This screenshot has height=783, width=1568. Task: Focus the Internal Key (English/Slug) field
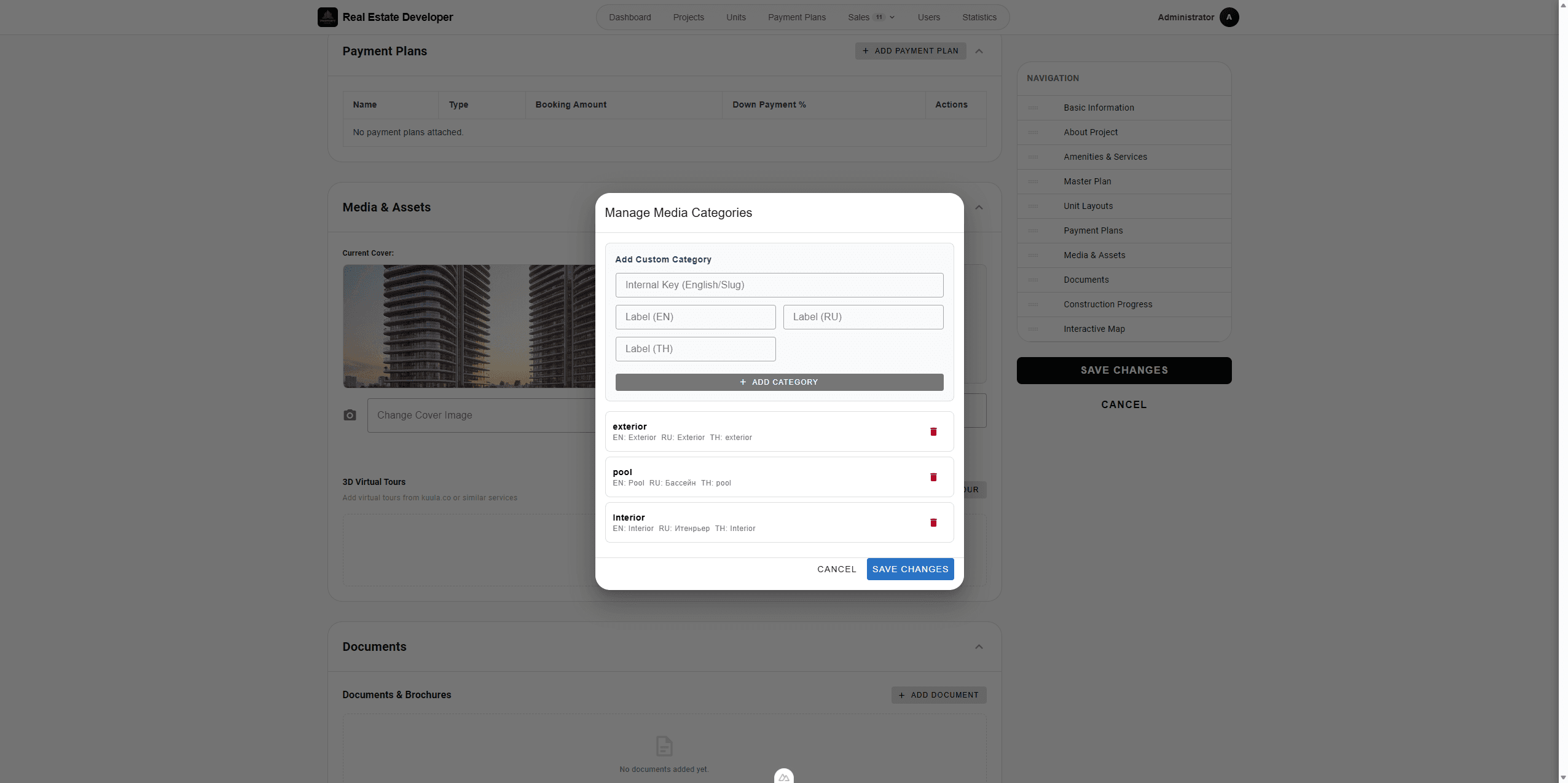(779, 285)
